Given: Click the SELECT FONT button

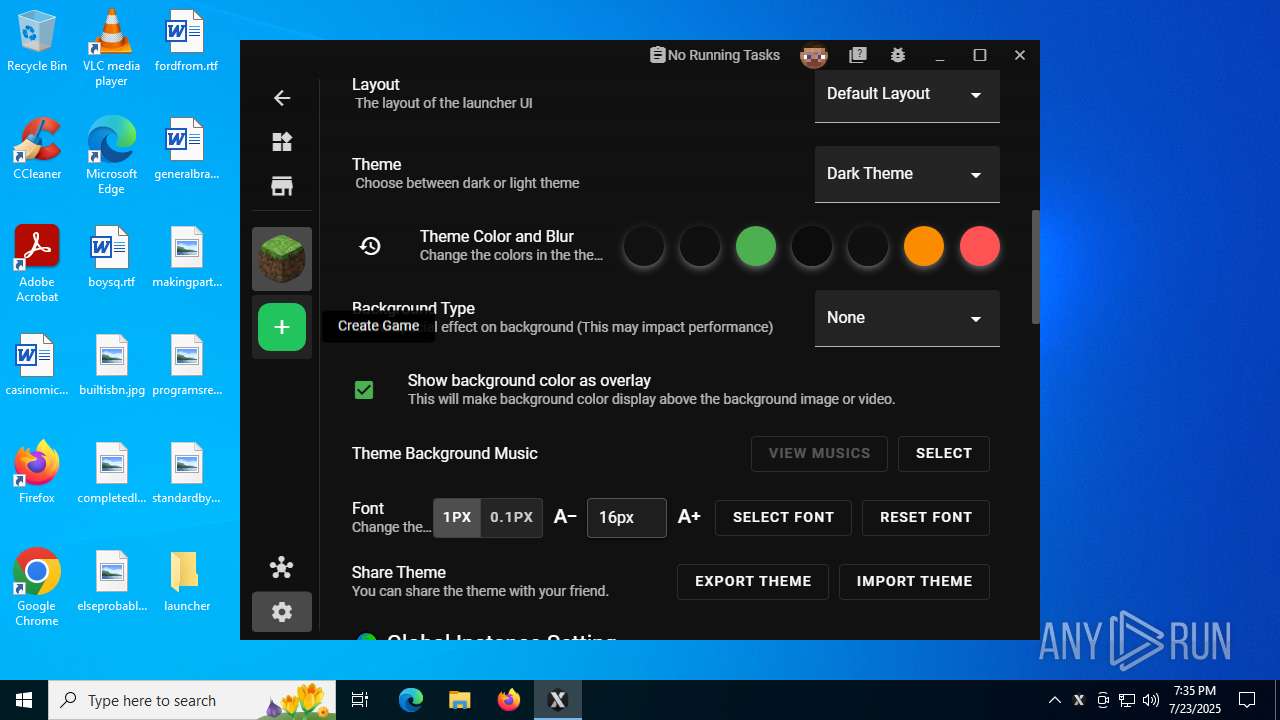Looking at the screenshot, I should point(783,517).
